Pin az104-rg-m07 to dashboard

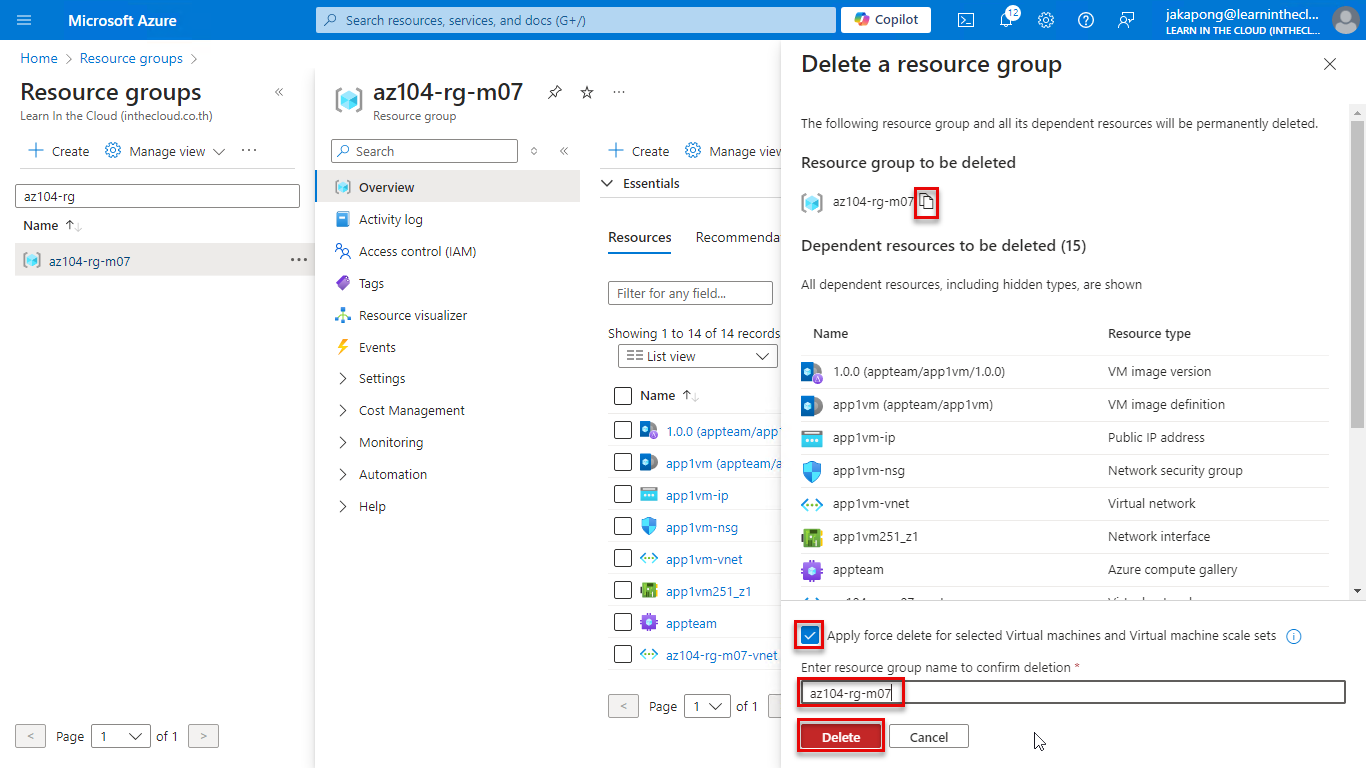point(555,92)
